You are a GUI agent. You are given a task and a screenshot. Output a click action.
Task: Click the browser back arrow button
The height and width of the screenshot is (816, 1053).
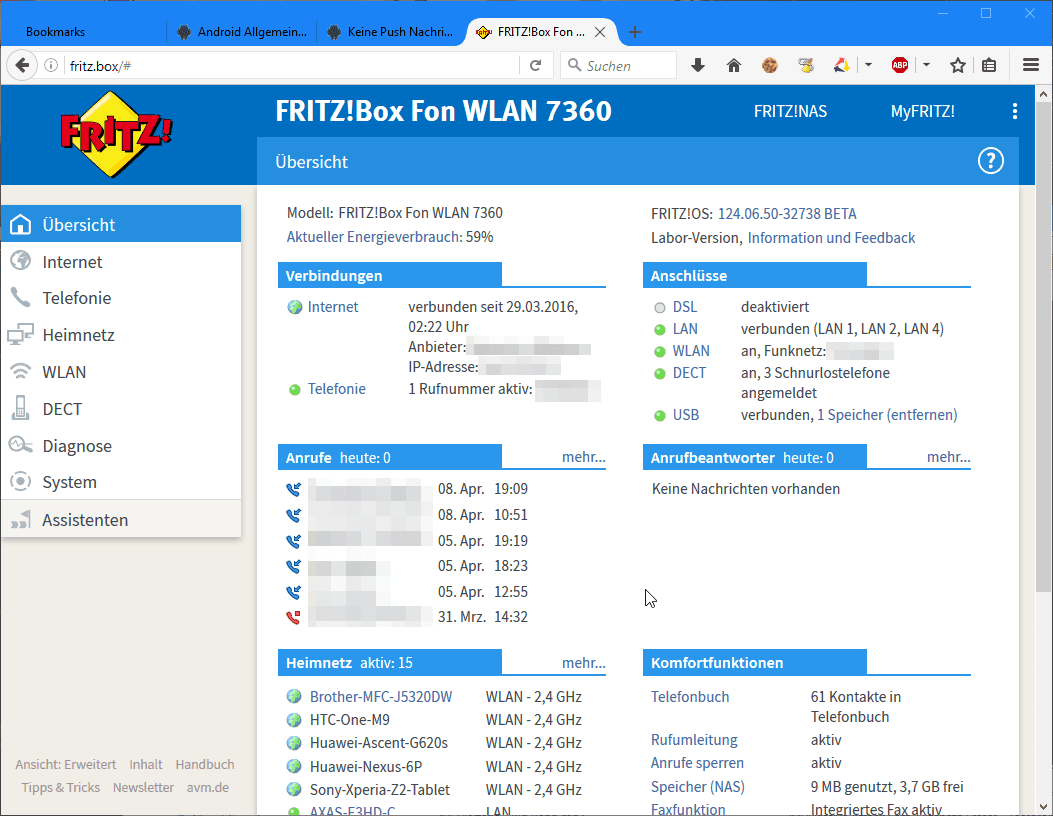tap(22, 65)
